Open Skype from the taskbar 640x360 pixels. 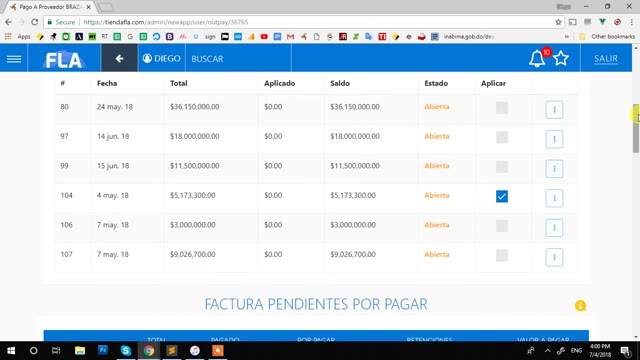pos(126,350)
